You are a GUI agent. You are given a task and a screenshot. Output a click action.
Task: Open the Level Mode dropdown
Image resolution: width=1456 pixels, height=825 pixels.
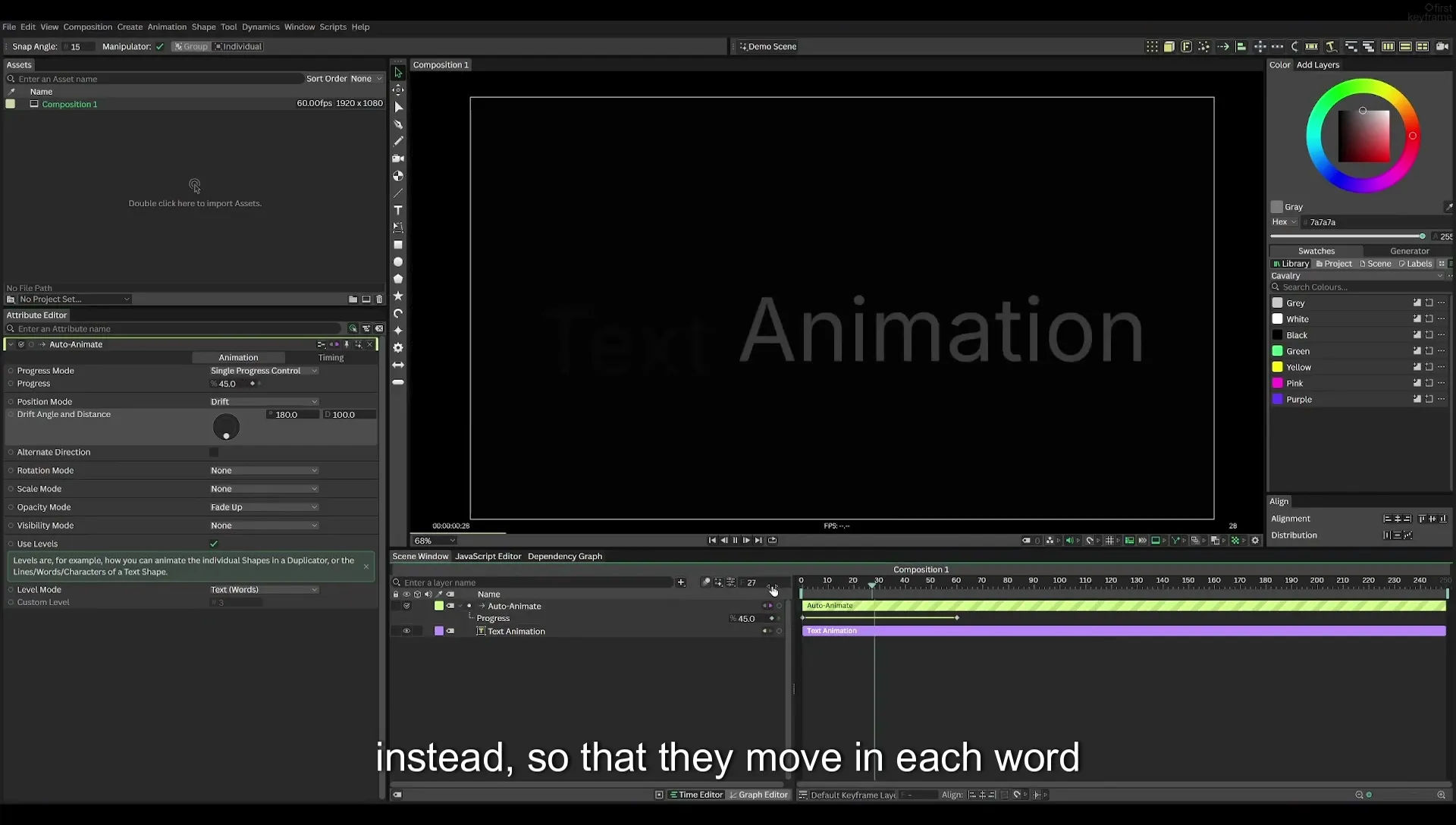tap(264, 590)
